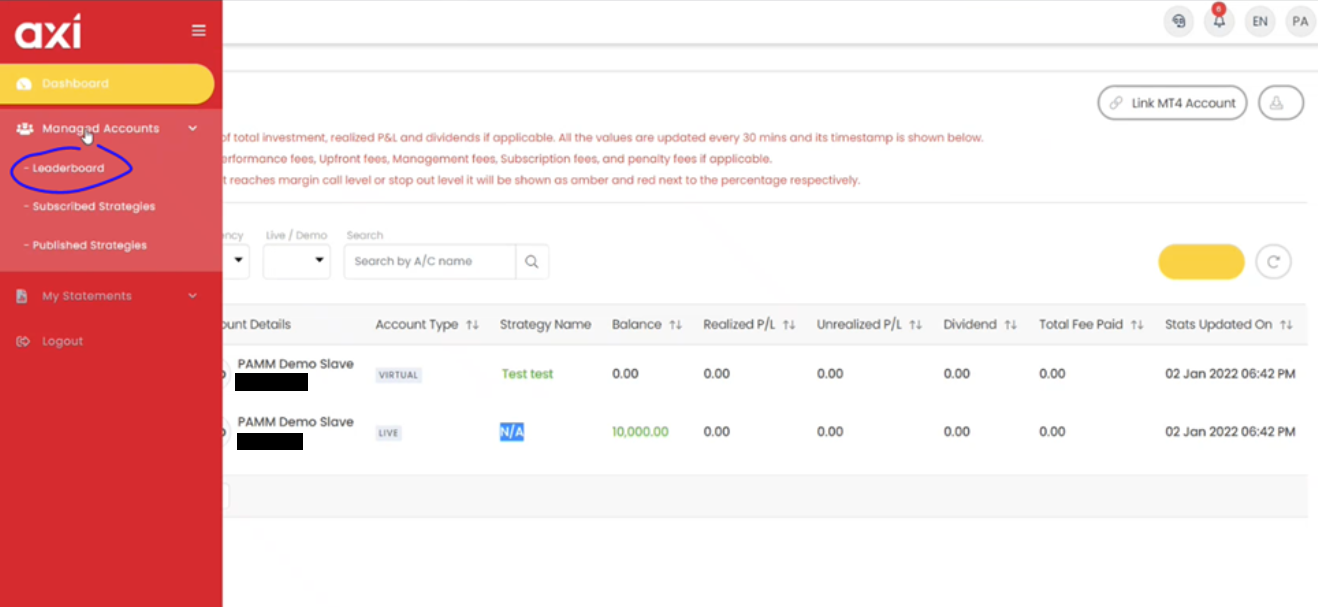Click the Logout icon in the sidebar

coord(22,340)
